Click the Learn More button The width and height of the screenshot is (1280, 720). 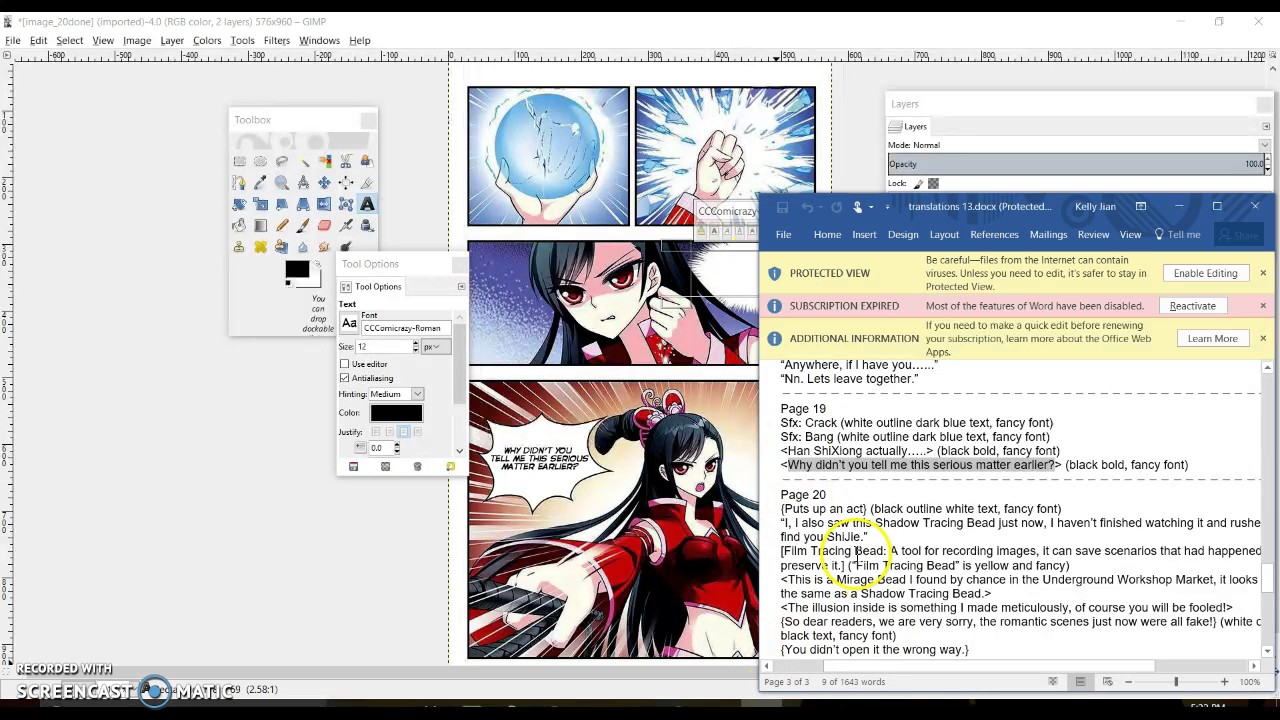point(1212,339)
